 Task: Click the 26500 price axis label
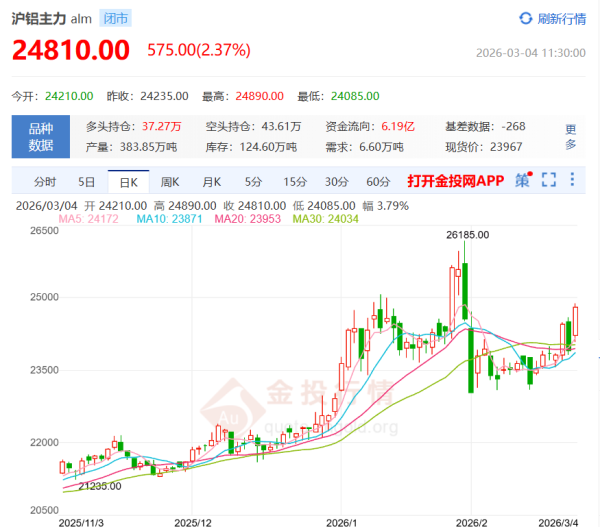point(44,231)
